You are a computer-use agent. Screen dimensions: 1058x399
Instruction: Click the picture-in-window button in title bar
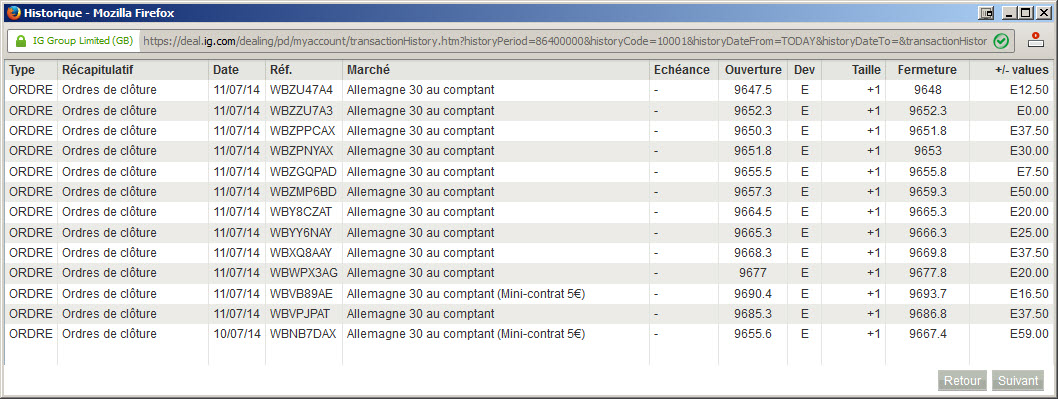987,13
